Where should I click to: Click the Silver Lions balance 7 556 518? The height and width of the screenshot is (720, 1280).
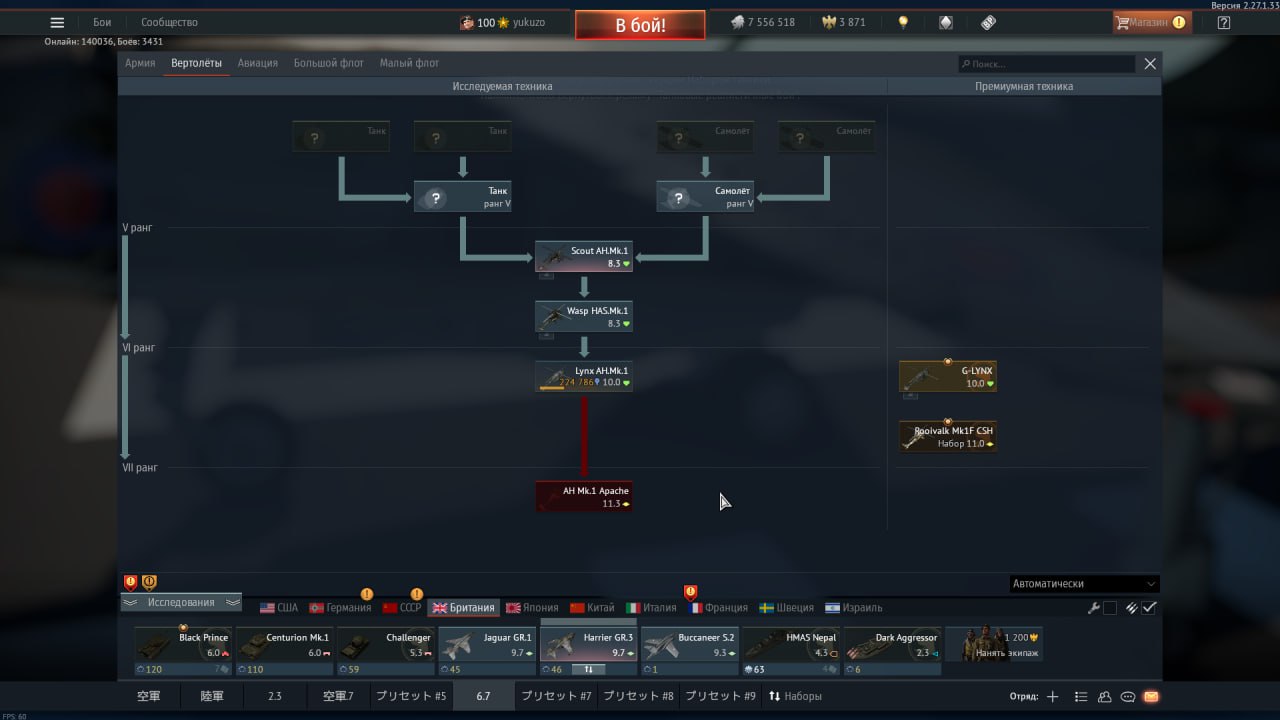tap(763, 22)
